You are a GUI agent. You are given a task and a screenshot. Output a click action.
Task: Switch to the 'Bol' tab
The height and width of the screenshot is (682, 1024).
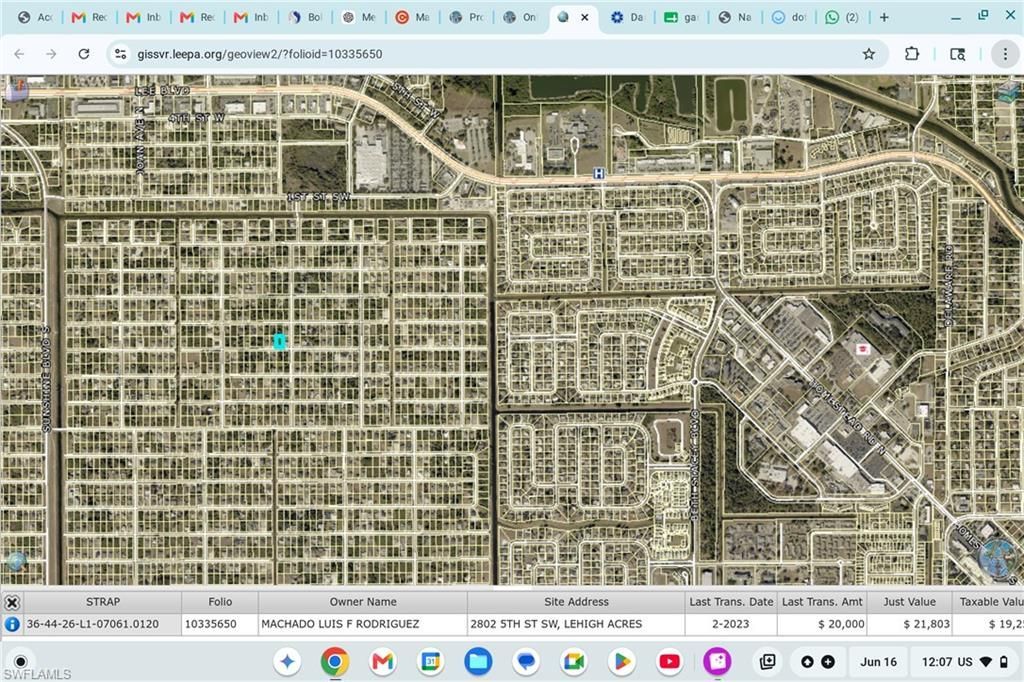[306, 18]
